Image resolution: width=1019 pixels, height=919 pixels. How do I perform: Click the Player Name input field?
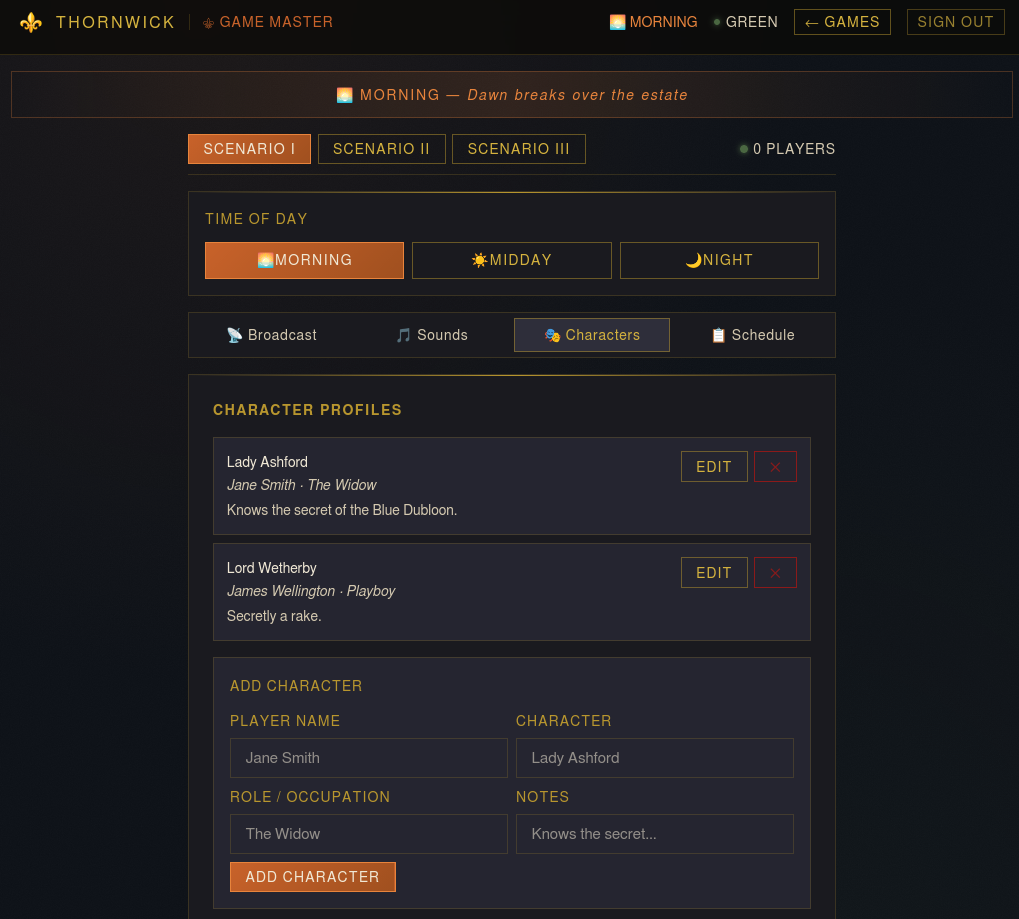click(368, 757)
